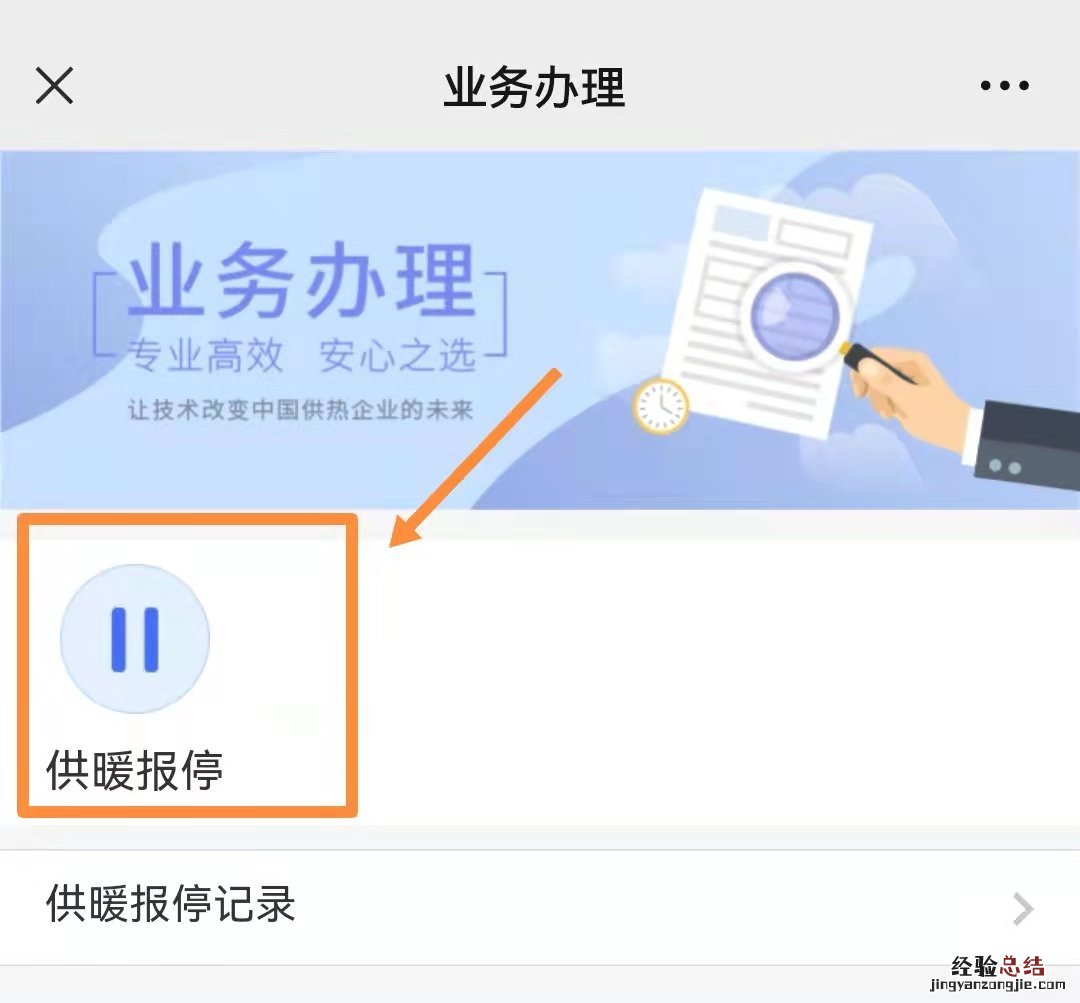
Task: Tap the blue pause icon for 供暖报停
Action: pyautogui.click(x=135, y=639)
